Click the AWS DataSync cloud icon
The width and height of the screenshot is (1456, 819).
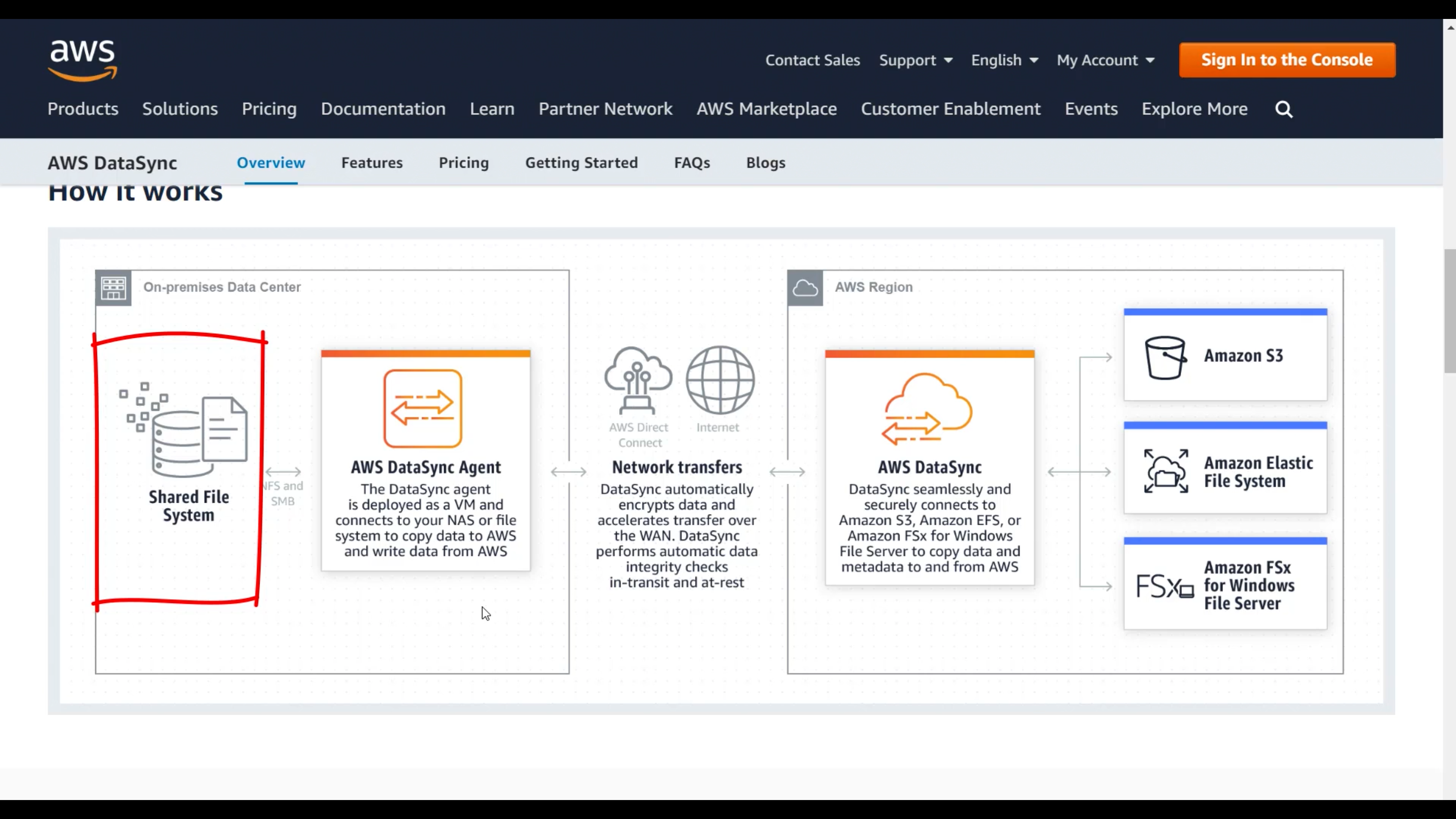[928, 408]
